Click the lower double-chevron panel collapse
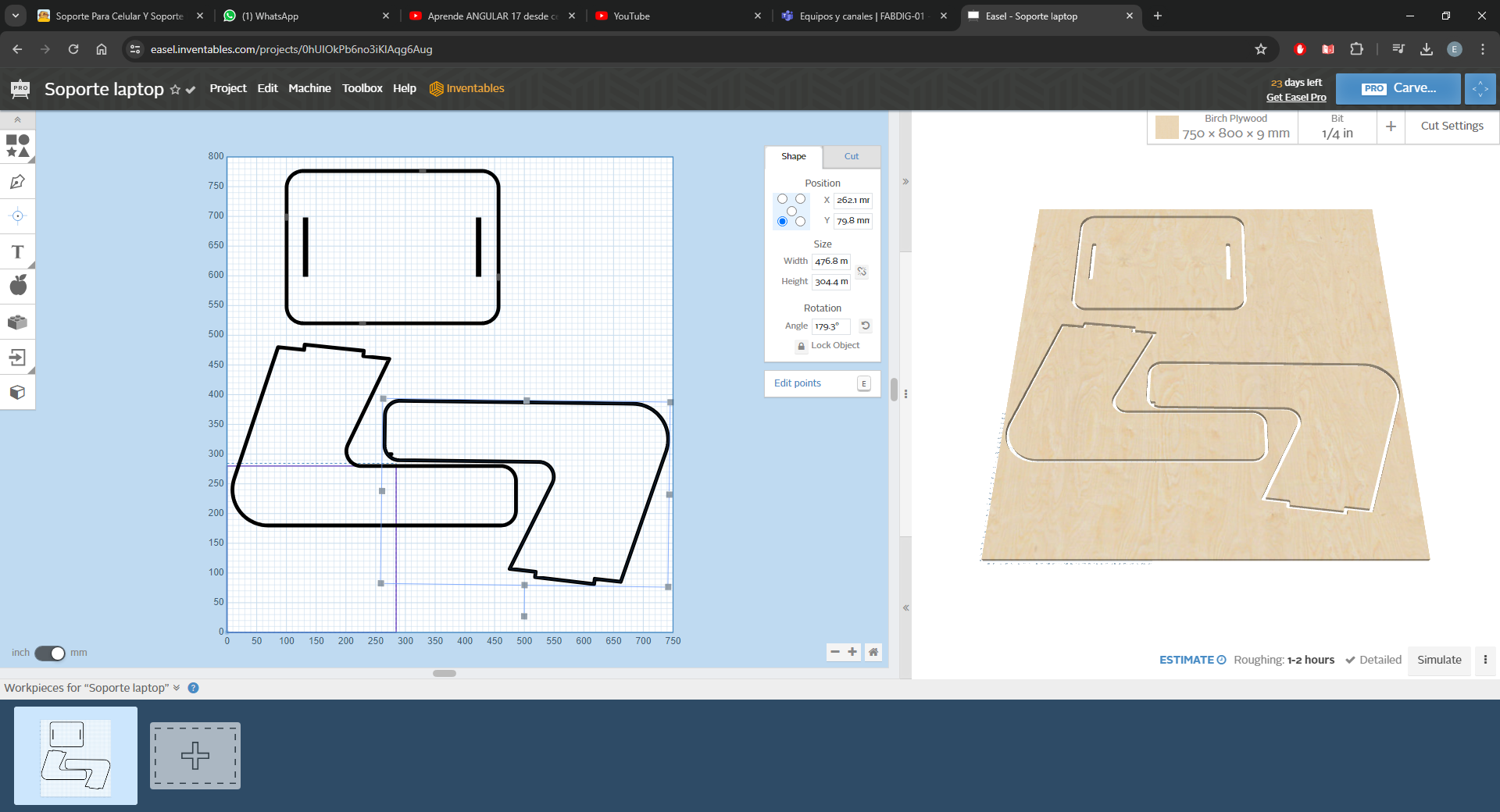Screen dimensions: 1500x812 pyautogui.click(x=905, y=607)
